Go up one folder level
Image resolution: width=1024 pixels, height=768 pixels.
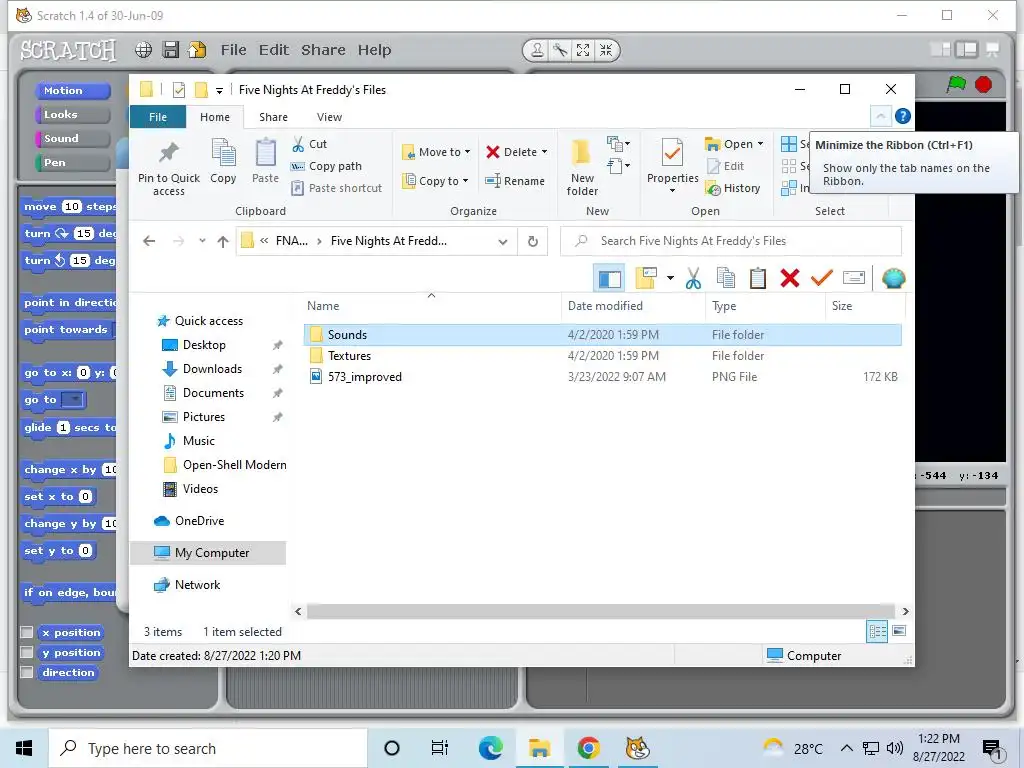pos(223,242)
